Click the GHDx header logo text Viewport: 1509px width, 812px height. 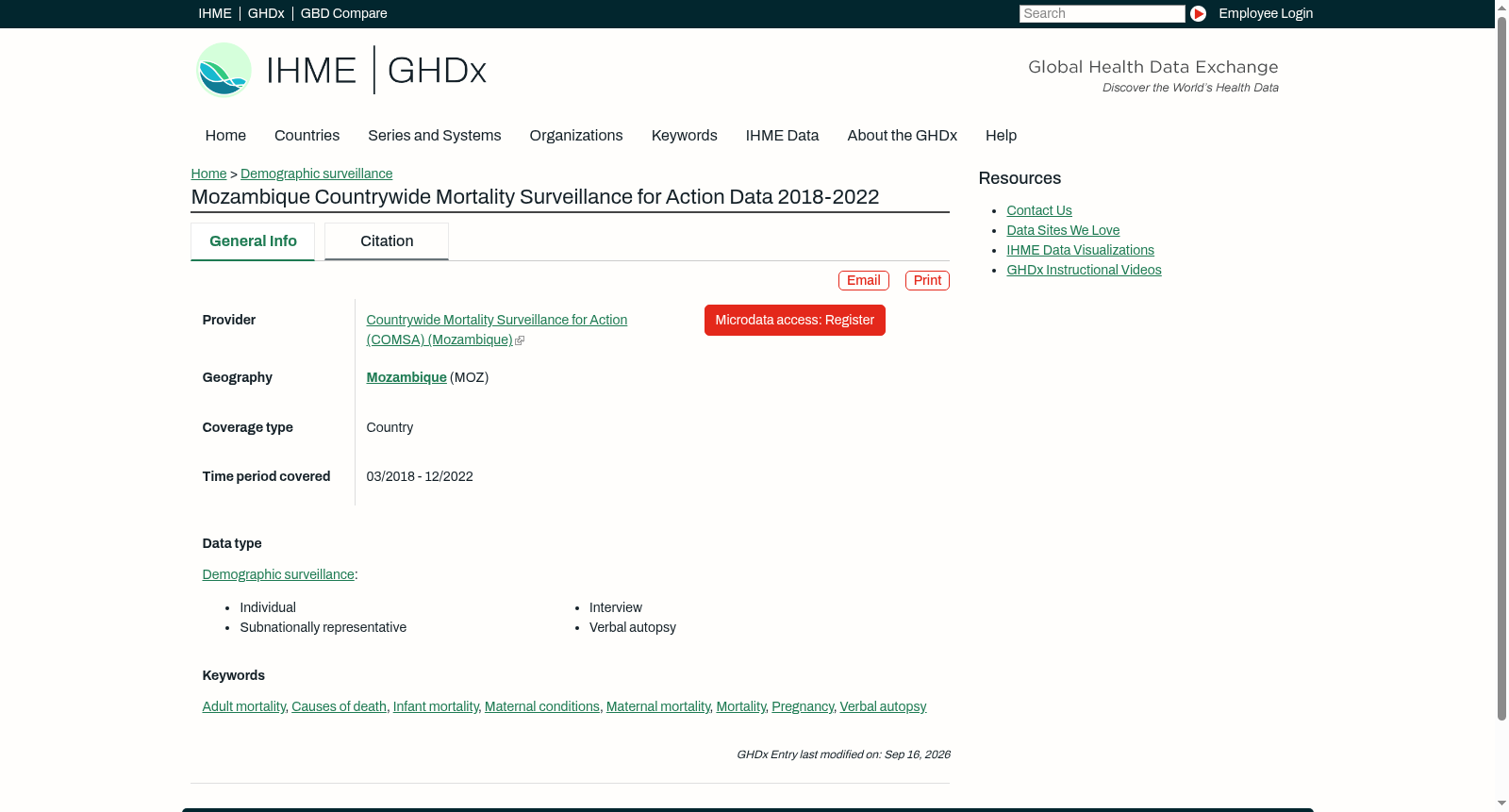pos(437,71)
